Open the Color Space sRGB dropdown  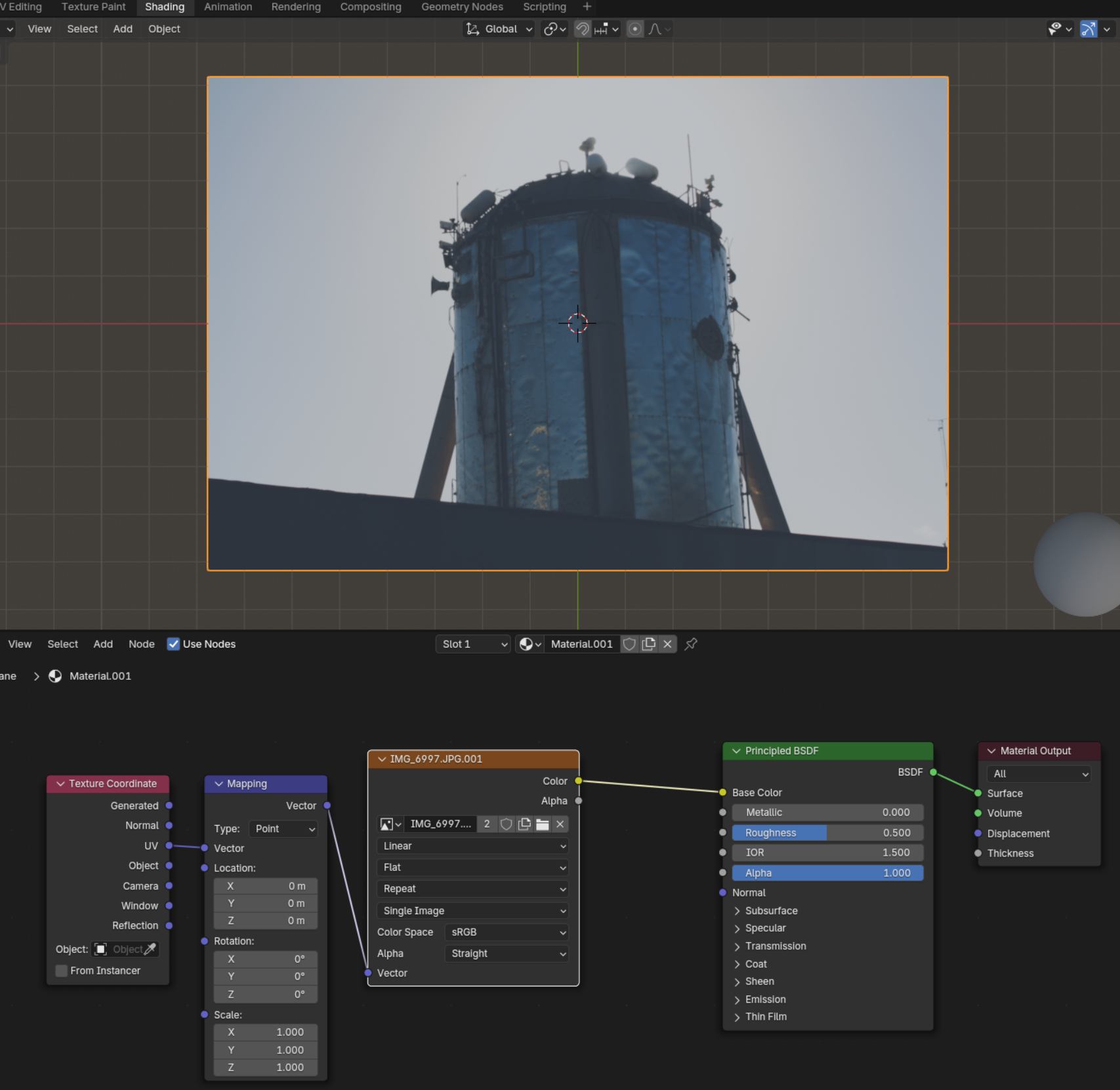(506, 932)
